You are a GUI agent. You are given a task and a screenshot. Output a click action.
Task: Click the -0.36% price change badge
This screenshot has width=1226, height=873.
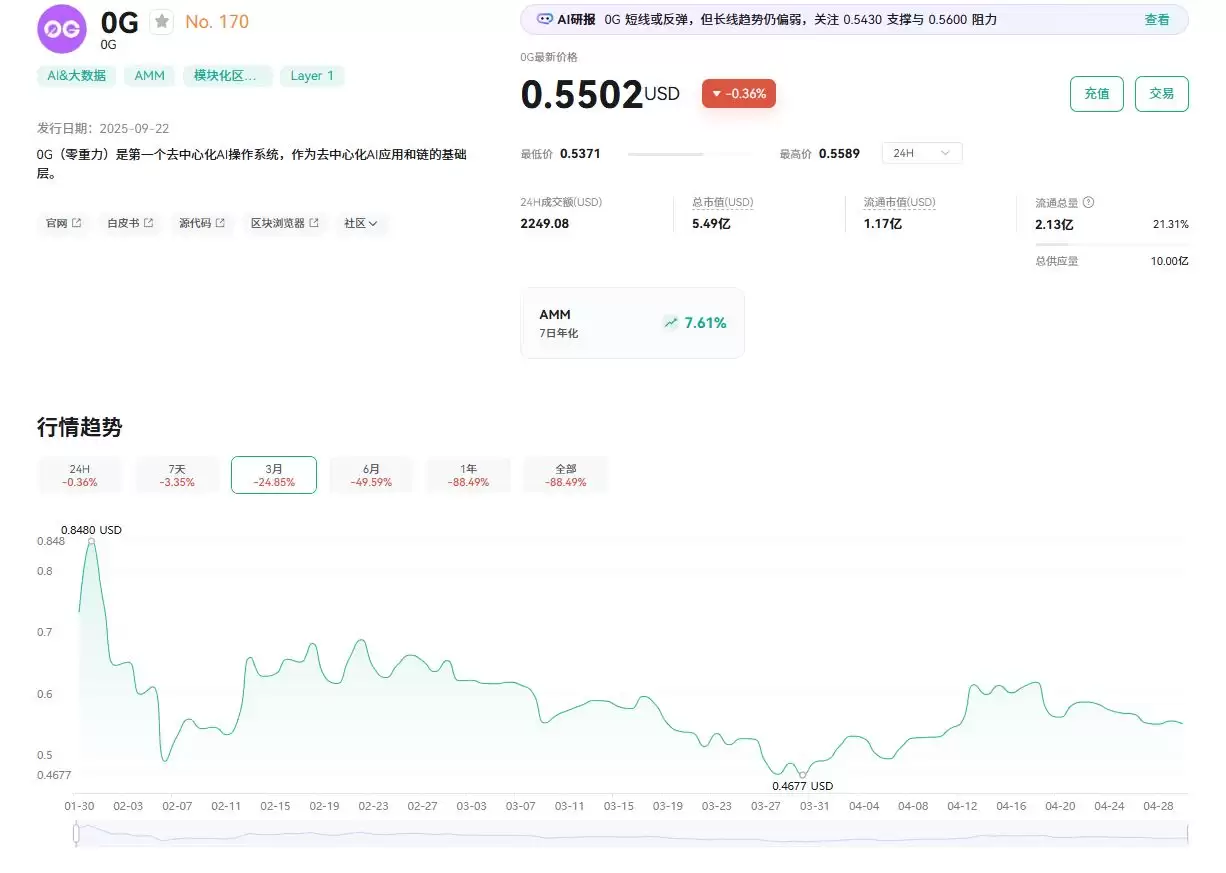[739, 94]
